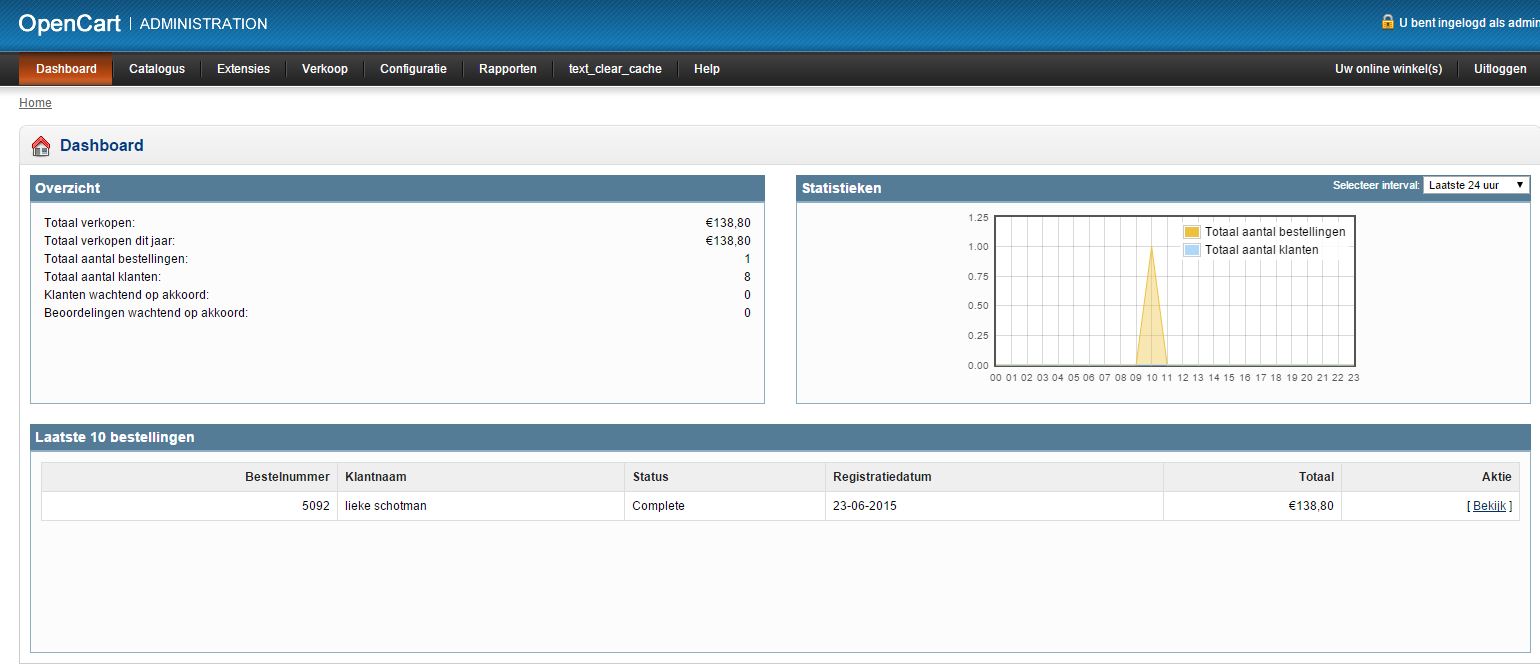Open the Verkoop menu

pyautogui.click(x=325, y=69)
